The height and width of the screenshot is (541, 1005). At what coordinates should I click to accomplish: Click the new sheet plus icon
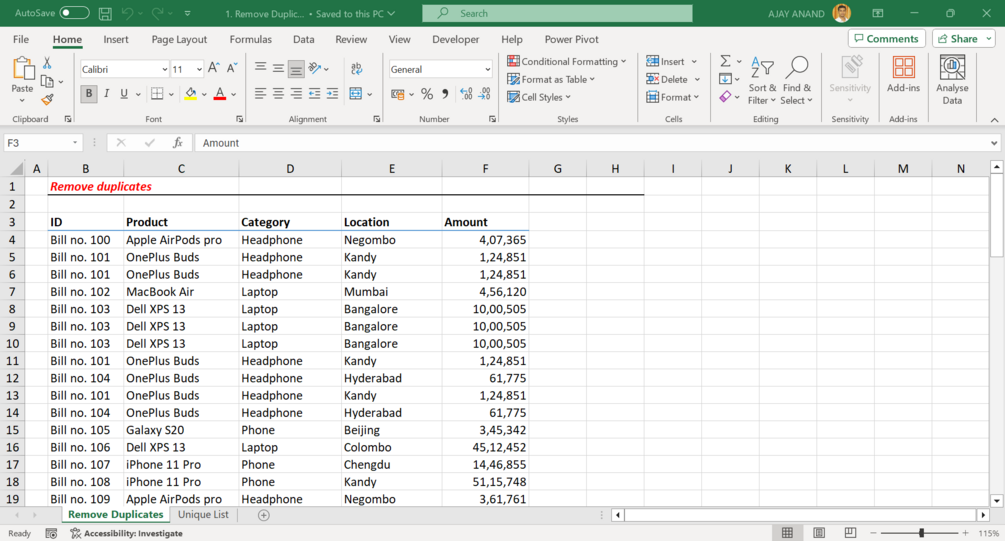coord(263,515)
